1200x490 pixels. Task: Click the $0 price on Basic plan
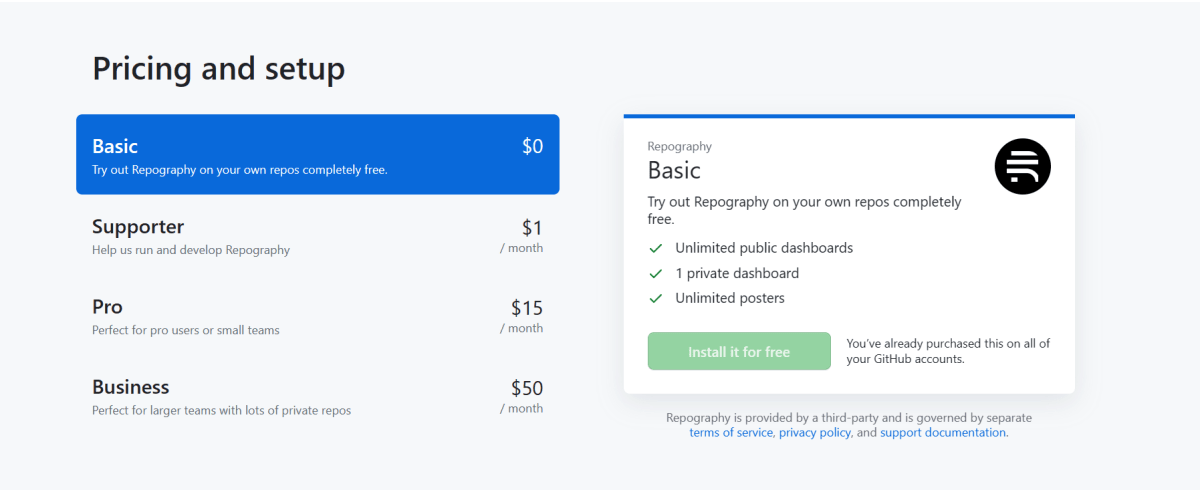(532, 146)
